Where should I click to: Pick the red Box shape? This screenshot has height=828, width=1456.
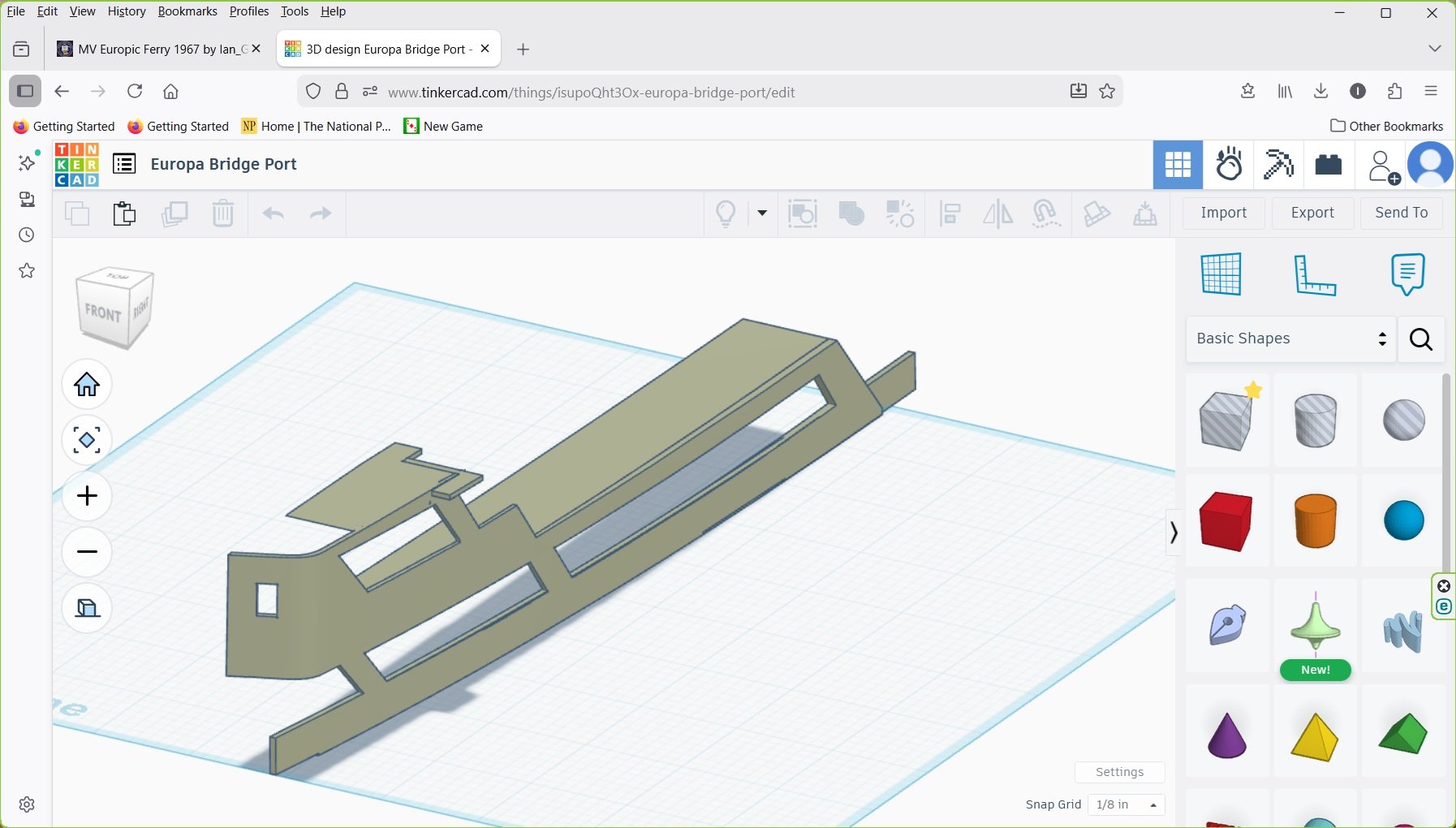point(1226,521)
